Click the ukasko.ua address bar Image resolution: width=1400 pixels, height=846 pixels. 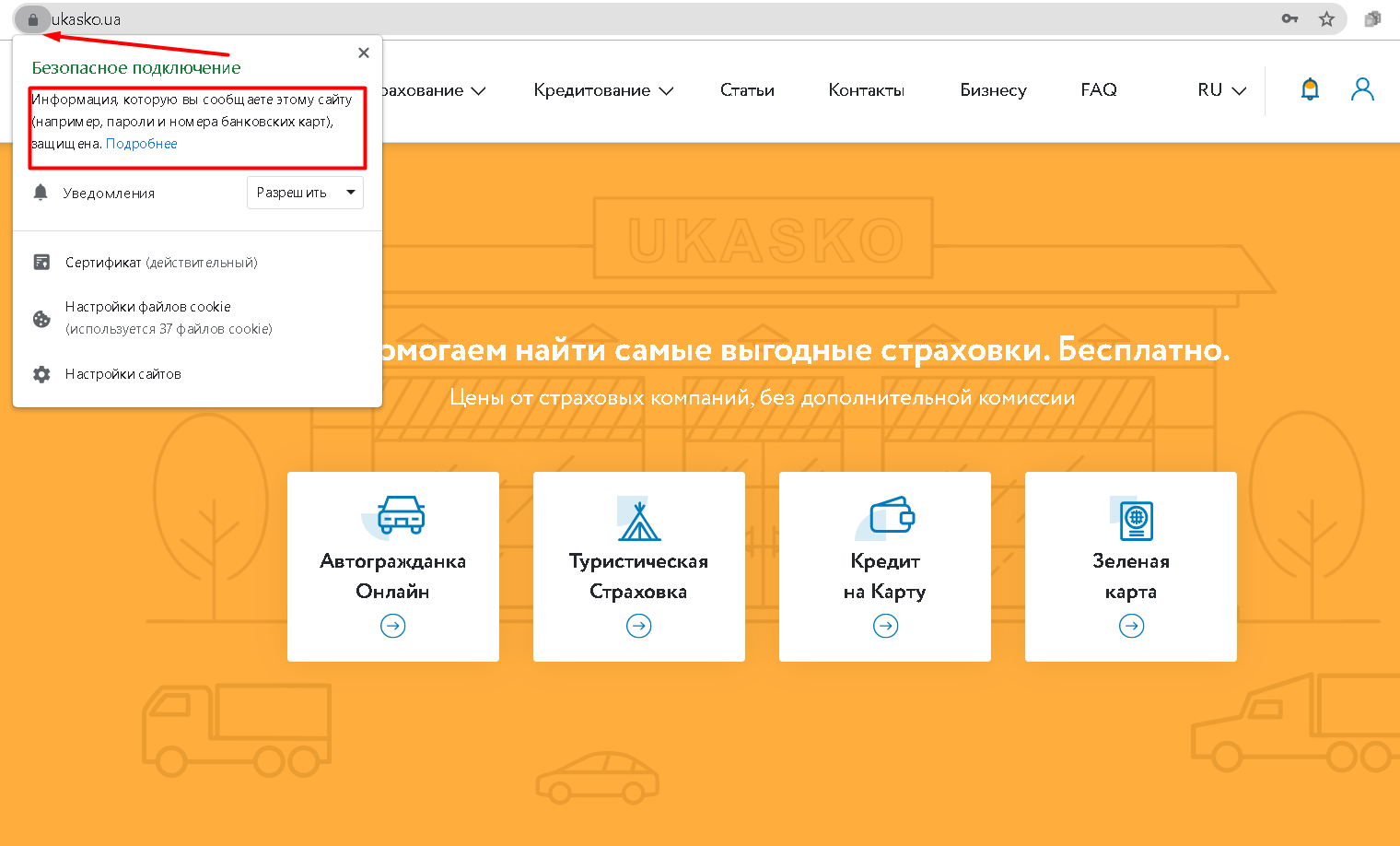680,19
